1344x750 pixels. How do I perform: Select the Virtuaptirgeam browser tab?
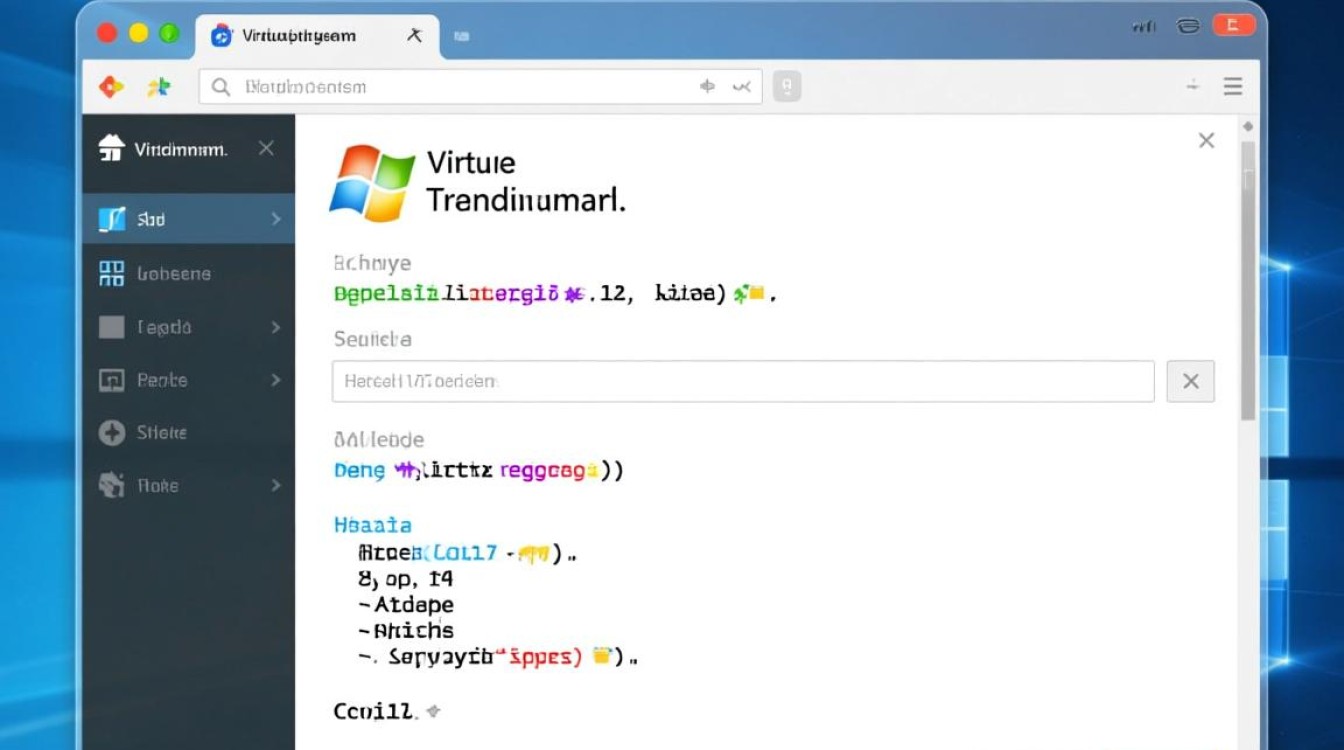click(x=298, y=36)
